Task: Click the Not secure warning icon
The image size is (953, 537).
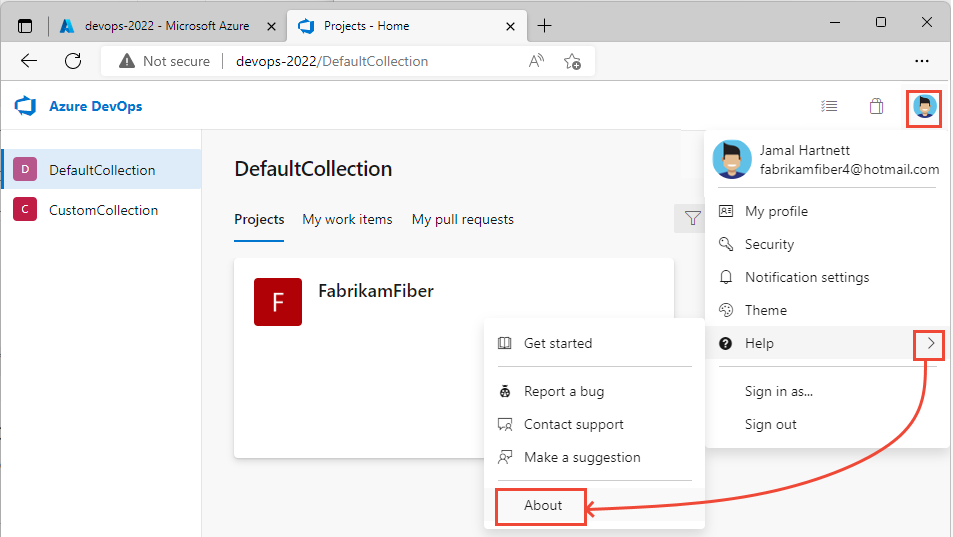Action: [x=126, y=61]
